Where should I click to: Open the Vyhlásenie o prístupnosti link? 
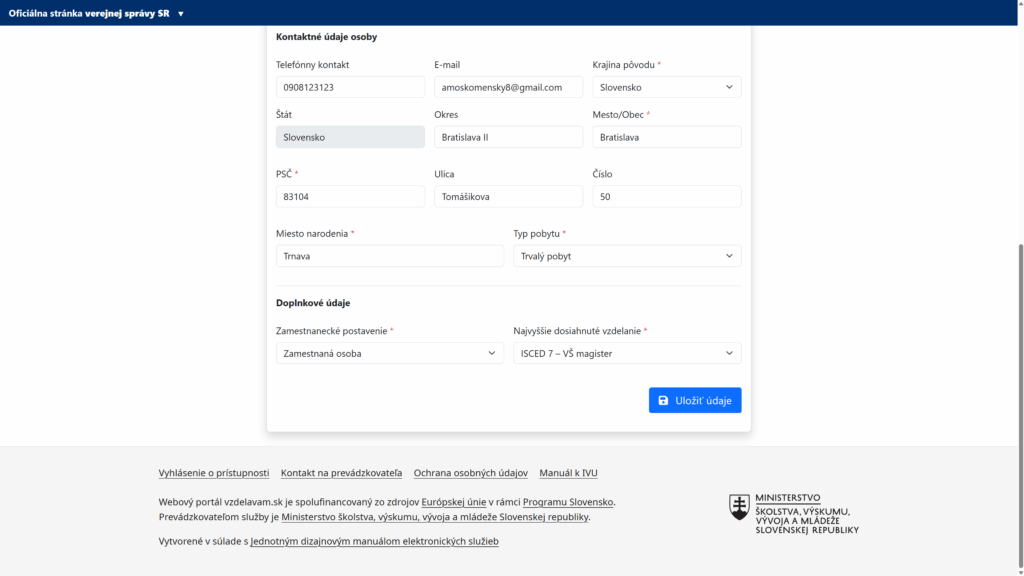tap(213, 472)
